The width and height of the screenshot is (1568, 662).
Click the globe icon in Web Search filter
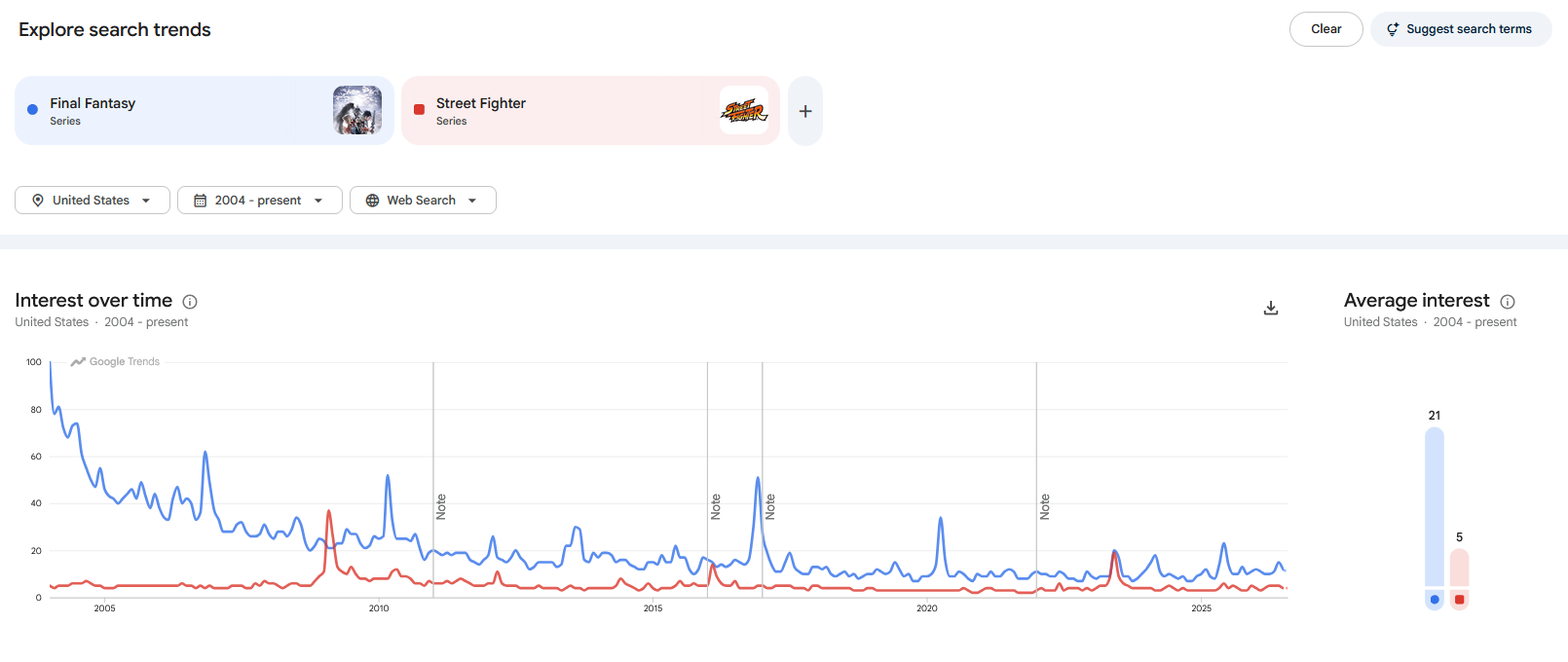tap(372, 201)
